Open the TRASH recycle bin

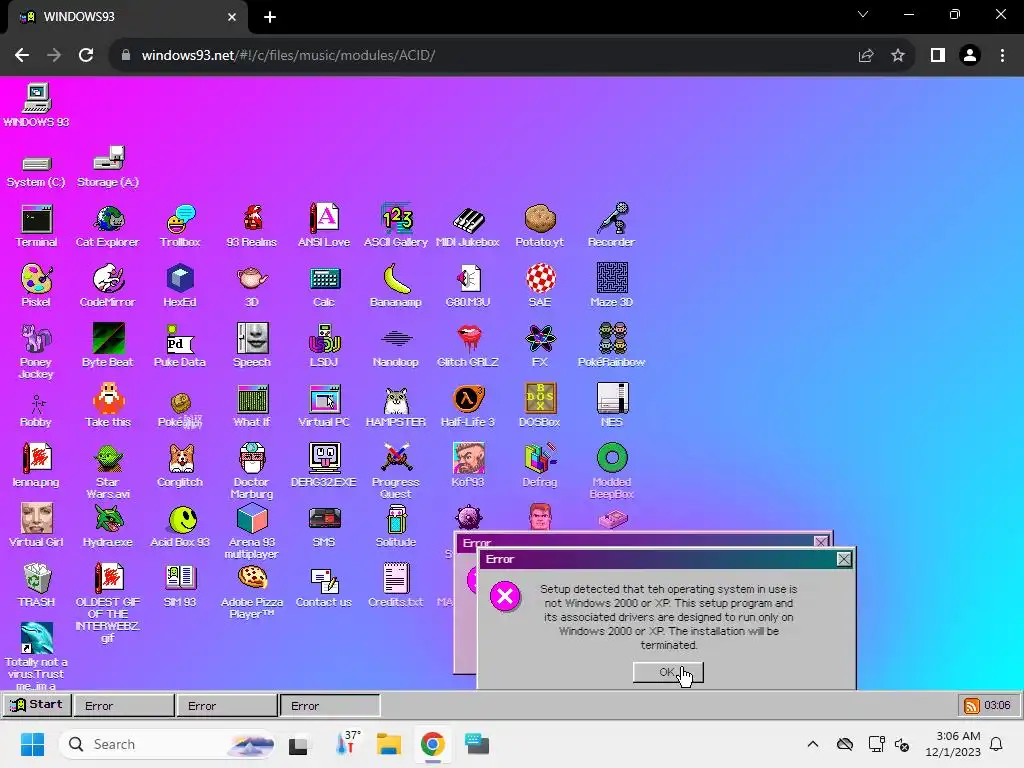[x=37, y=585]
